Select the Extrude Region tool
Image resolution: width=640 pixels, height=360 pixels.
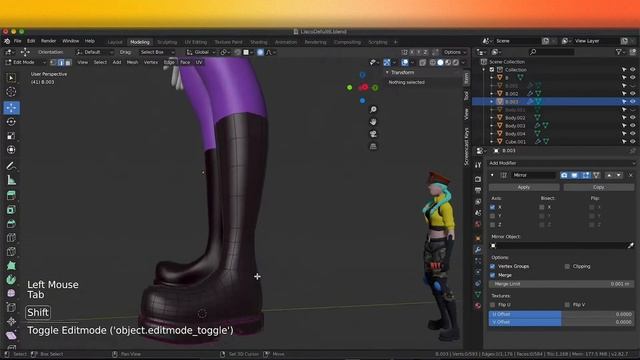[x=11, y=196]
